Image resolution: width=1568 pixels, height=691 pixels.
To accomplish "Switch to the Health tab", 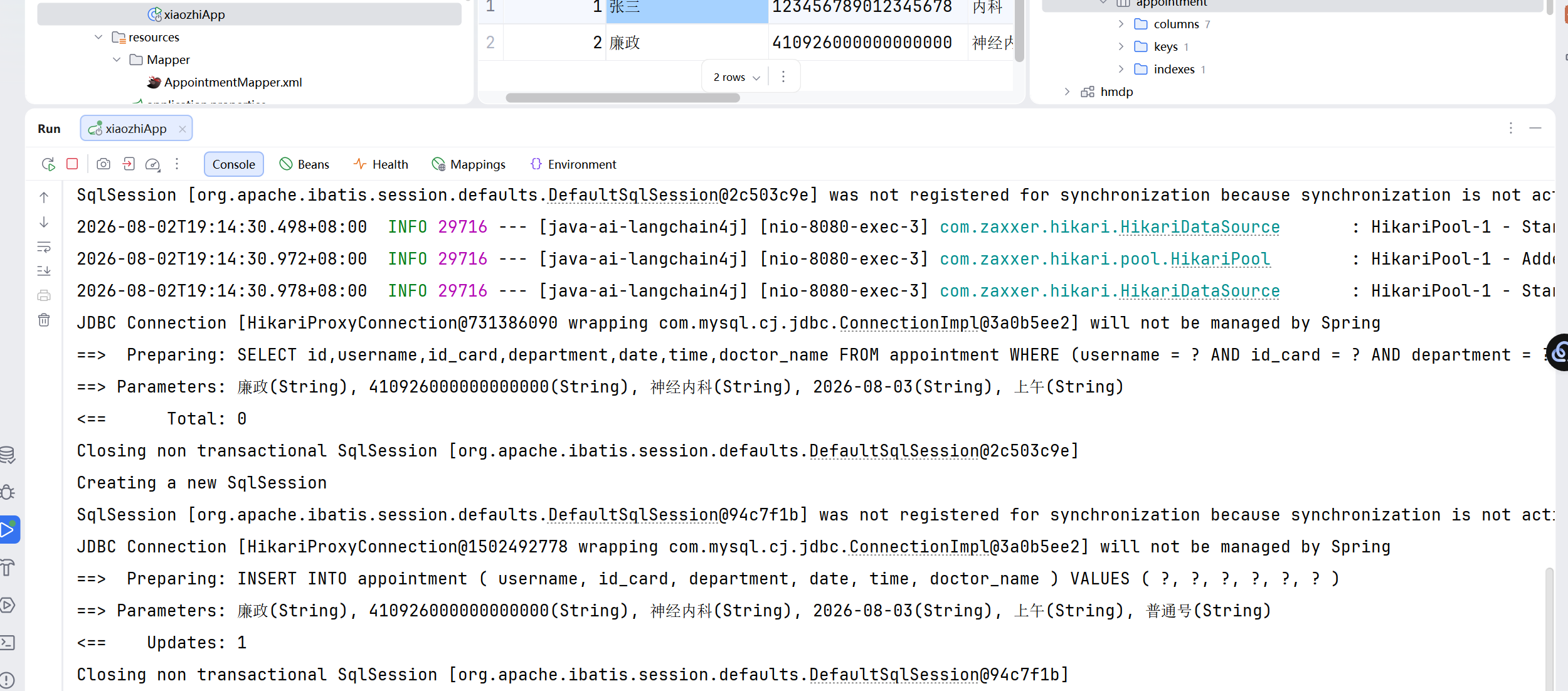I will point(381,164).
